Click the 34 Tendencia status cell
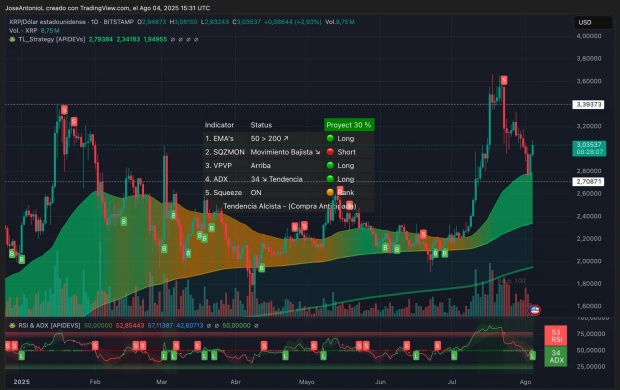The image size is (620, 390). click(276, 179)
